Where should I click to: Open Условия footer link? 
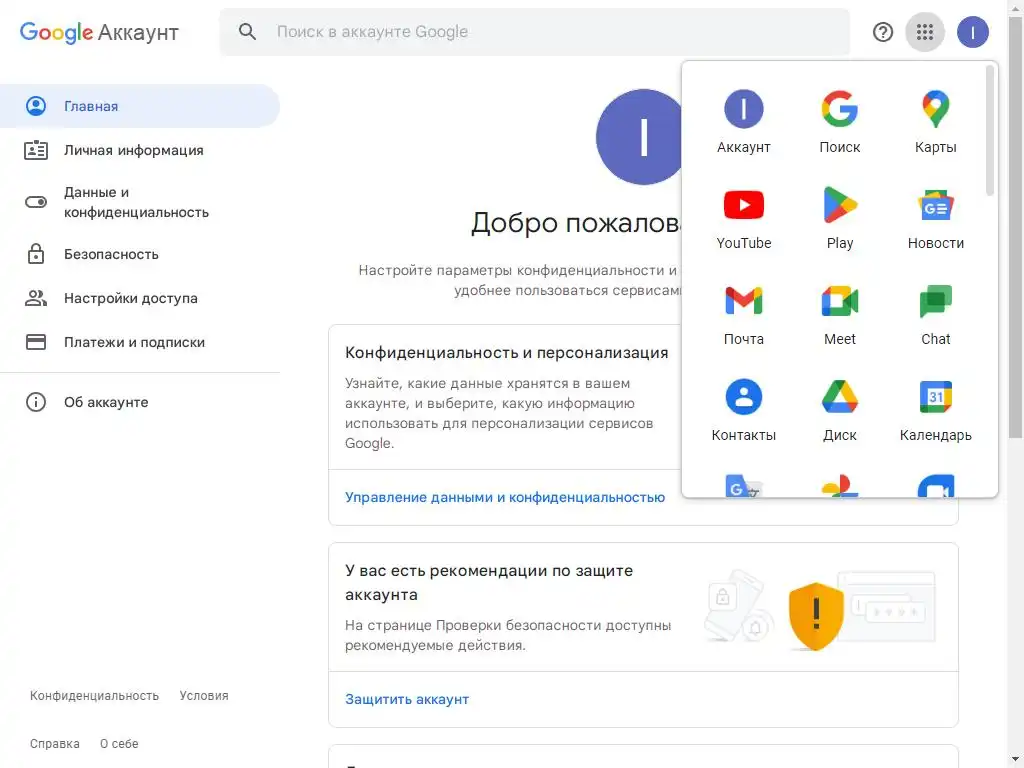[x=204, y=696]
